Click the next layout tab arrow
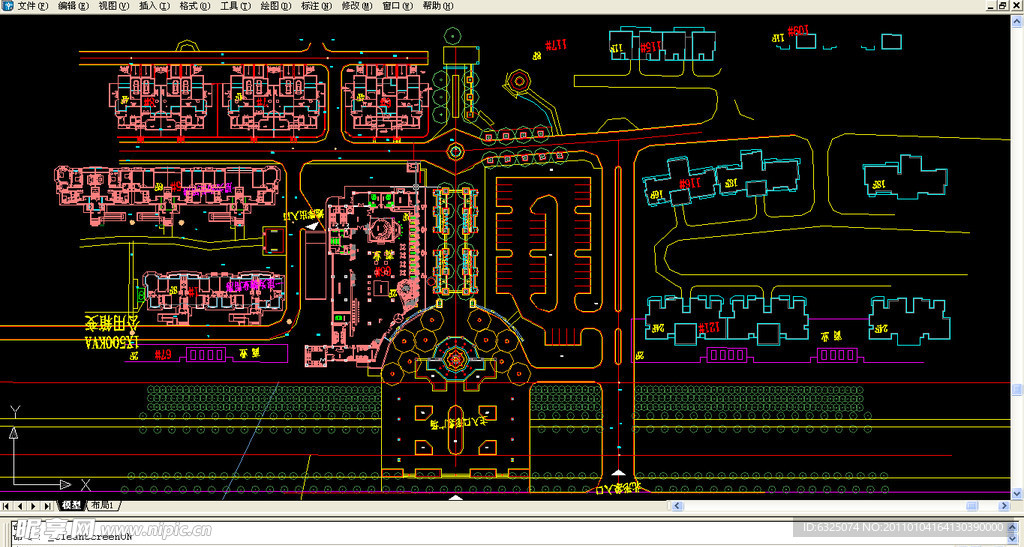1024x547 pixels. pyautogui.click(x=34, y=506)
